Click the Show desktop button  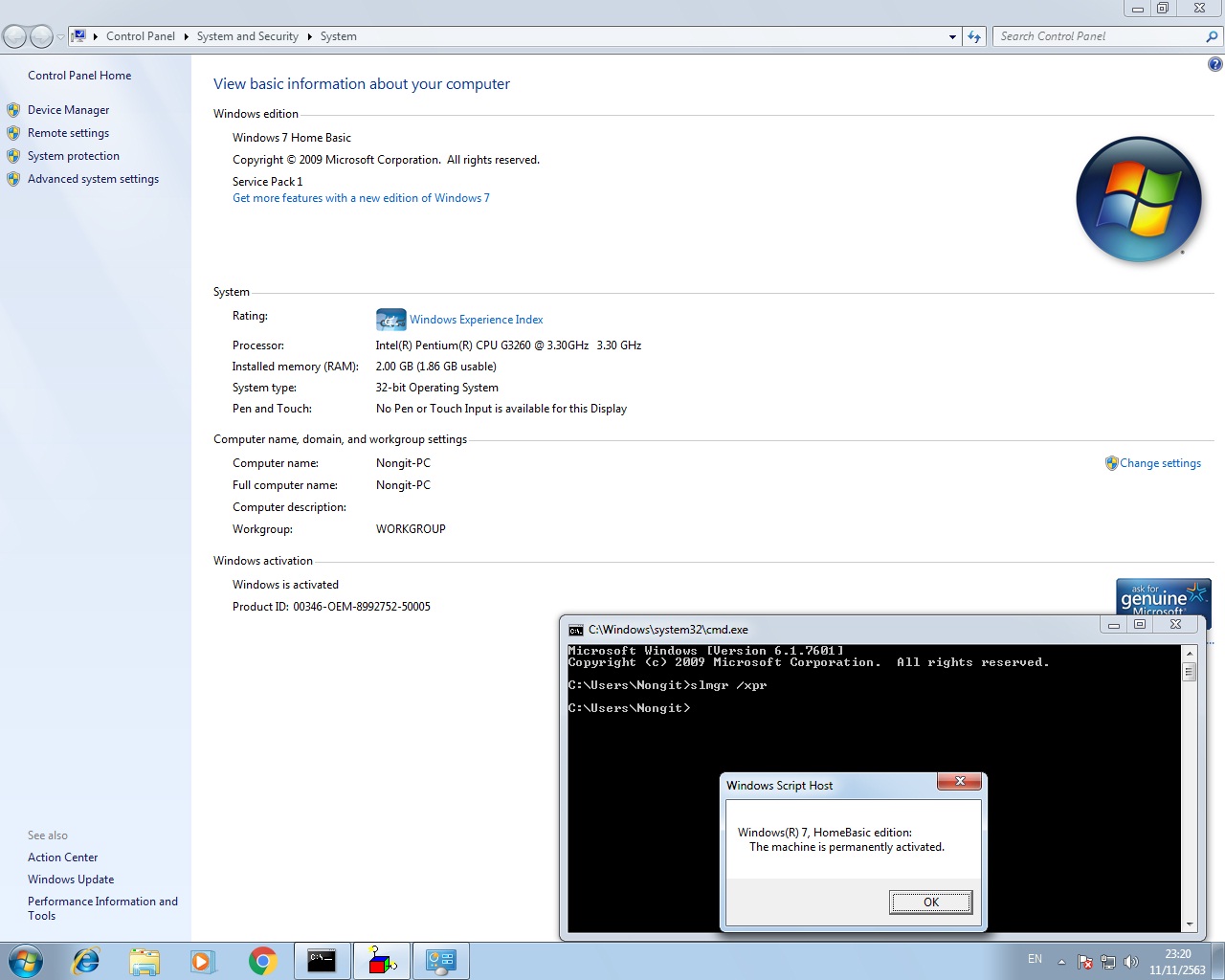(1218, 961)
